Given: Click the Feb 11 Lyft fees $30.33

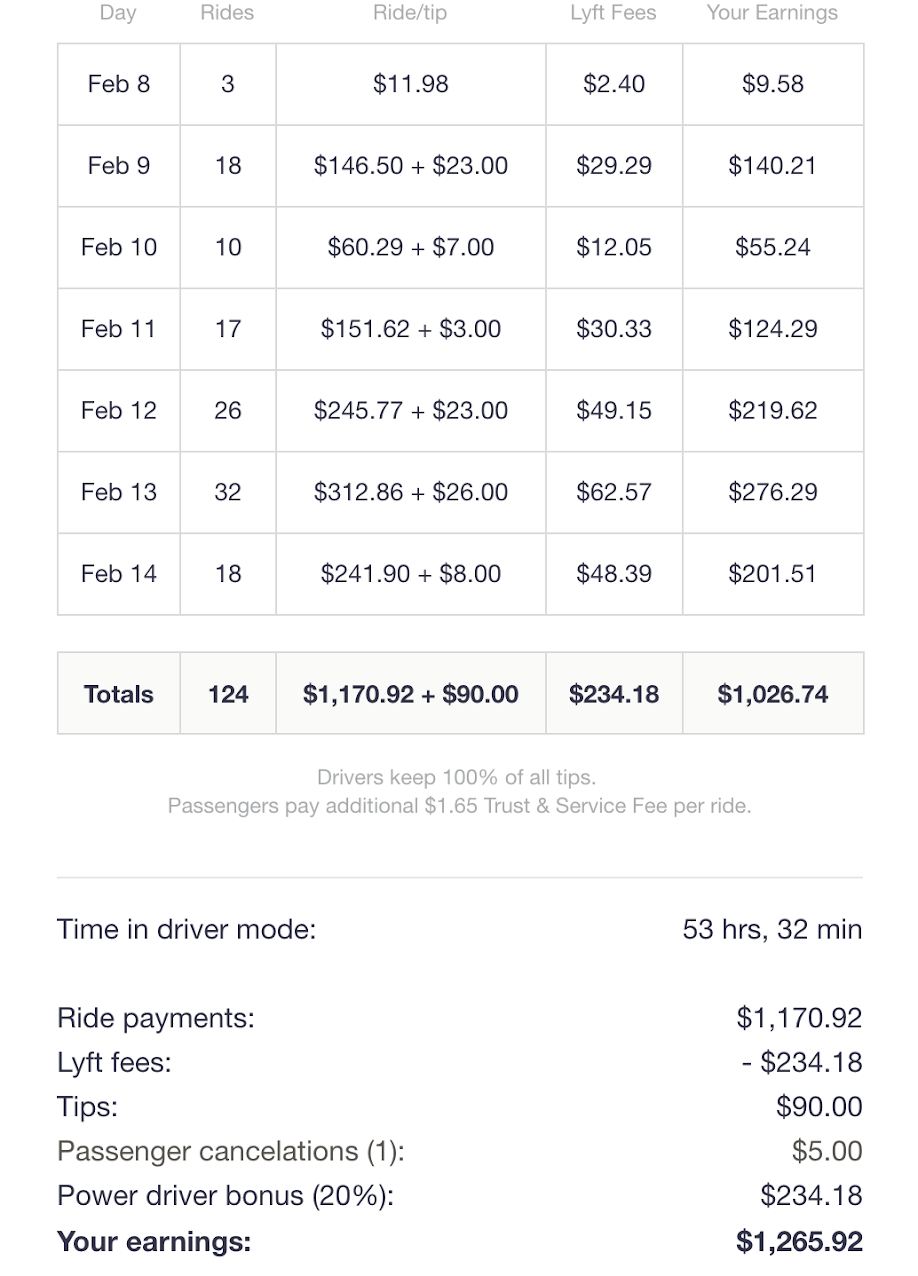Looking at the screenshot, I should (613, 329).
